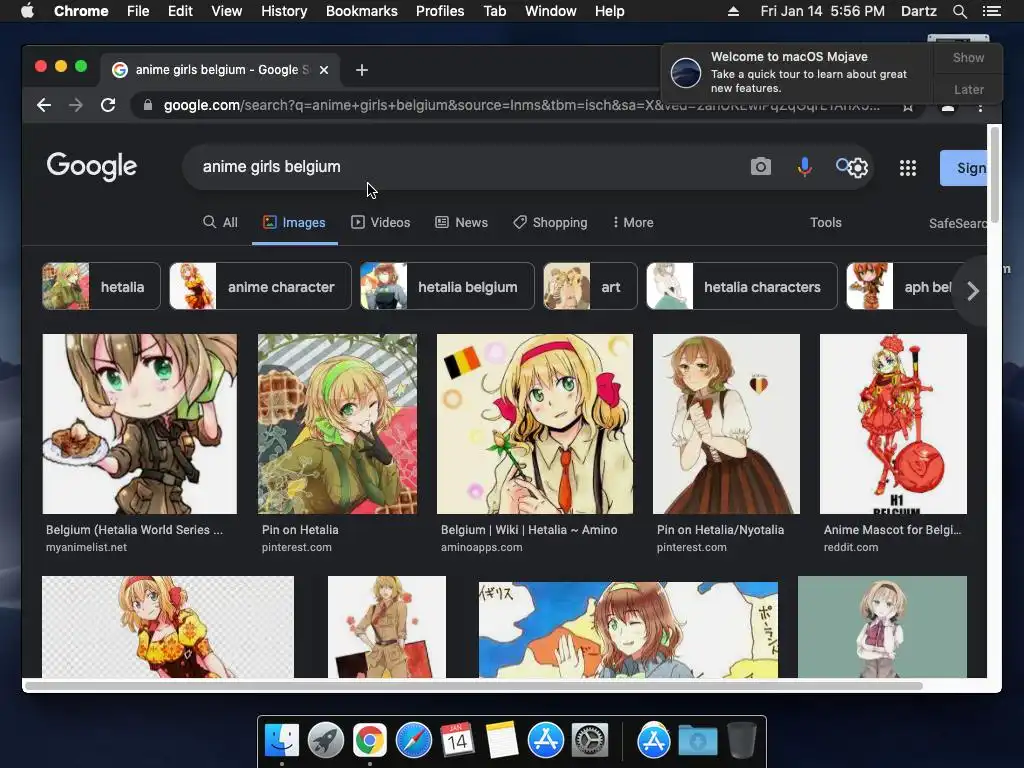Open the Trash in the Dock
1024x768 pixels.
(x=742, y=740)
